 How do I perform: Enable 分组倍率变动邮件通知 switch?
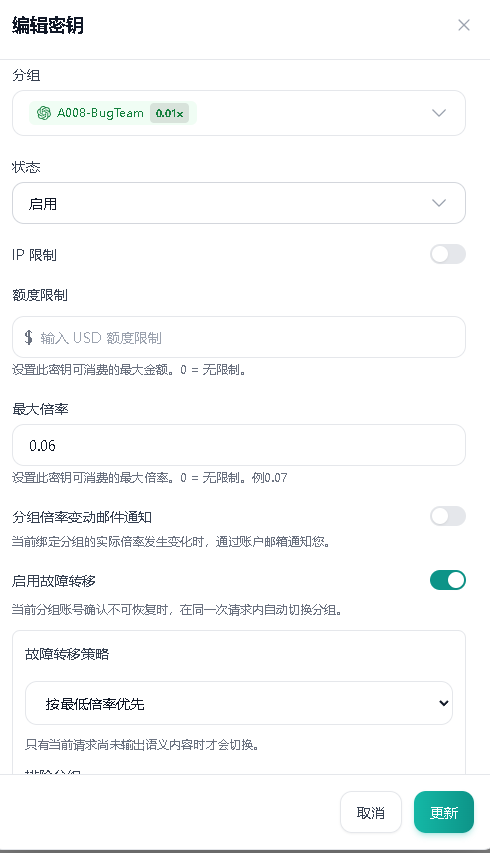[x=448, y=516]
